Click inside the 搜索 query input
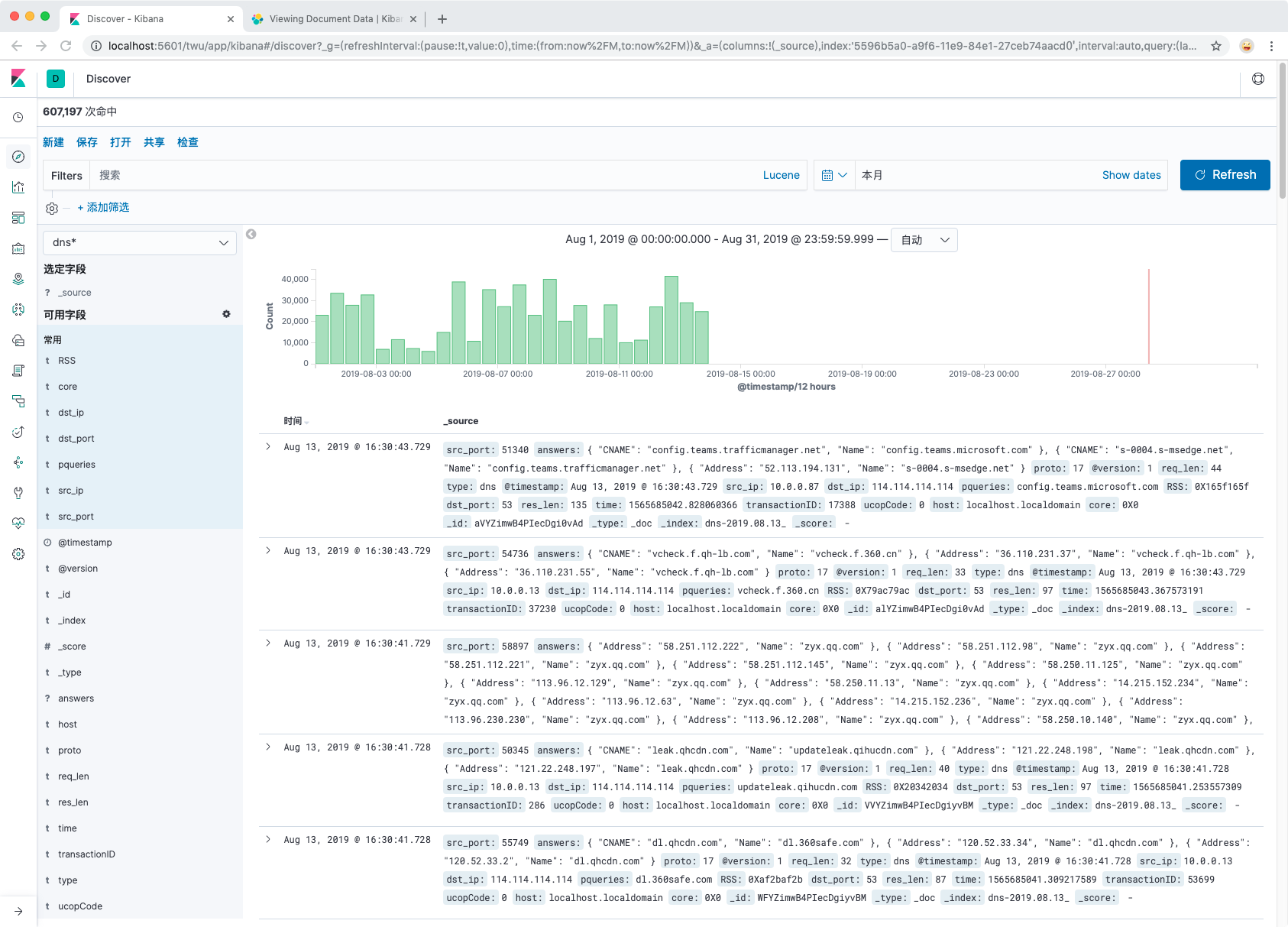This screenshot has width=1288, height=927. click(424, 175)
